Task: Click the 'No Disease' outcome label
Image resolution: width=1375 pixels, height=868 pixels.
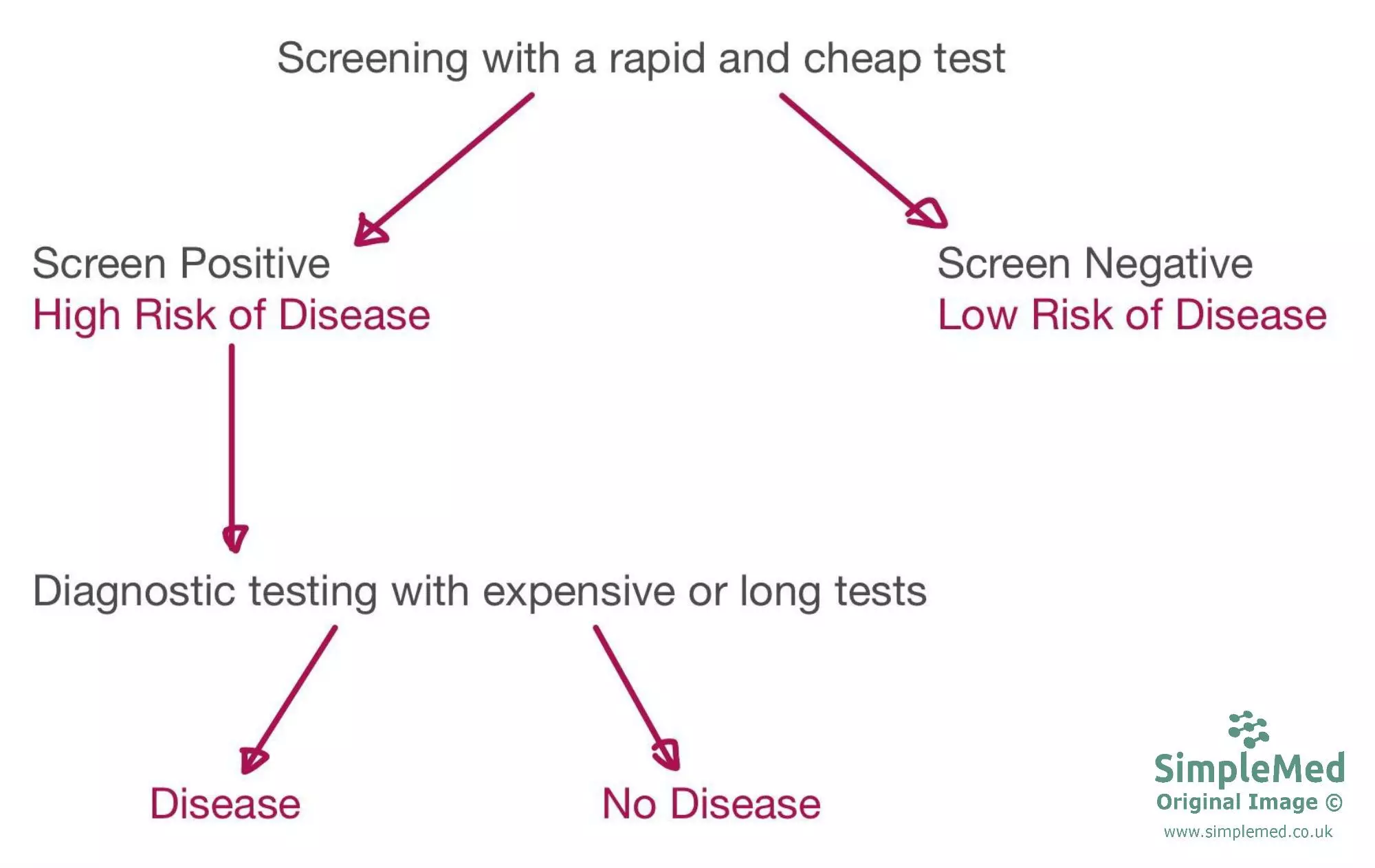Action: 711,804
